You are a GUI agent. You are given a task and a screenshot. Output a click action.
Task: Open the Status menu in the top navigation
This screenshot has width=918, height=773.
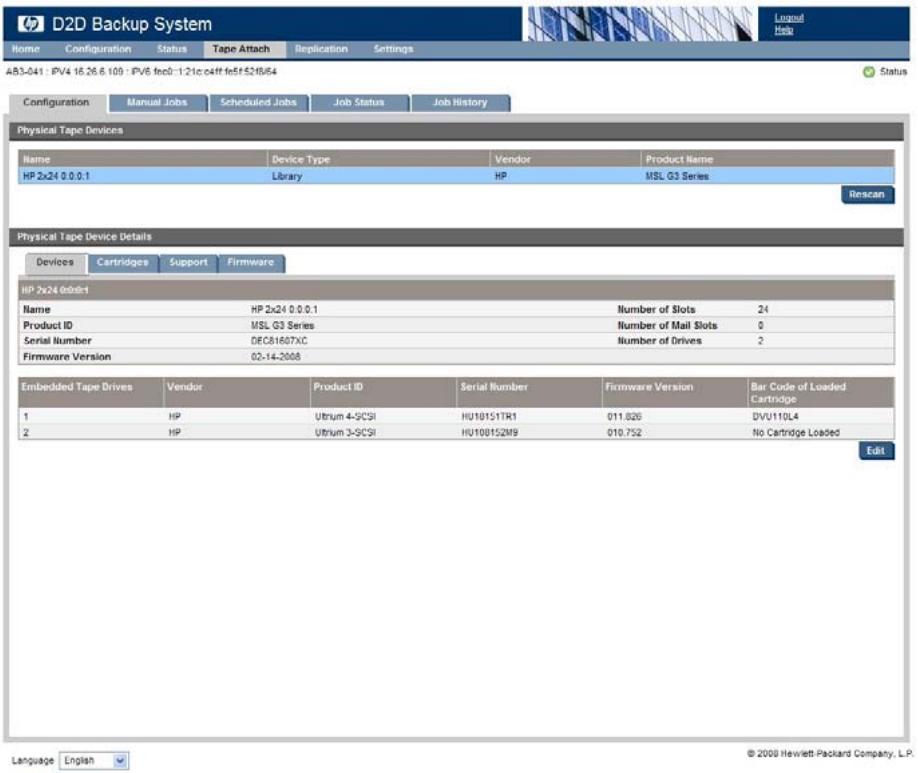(172, 49)
